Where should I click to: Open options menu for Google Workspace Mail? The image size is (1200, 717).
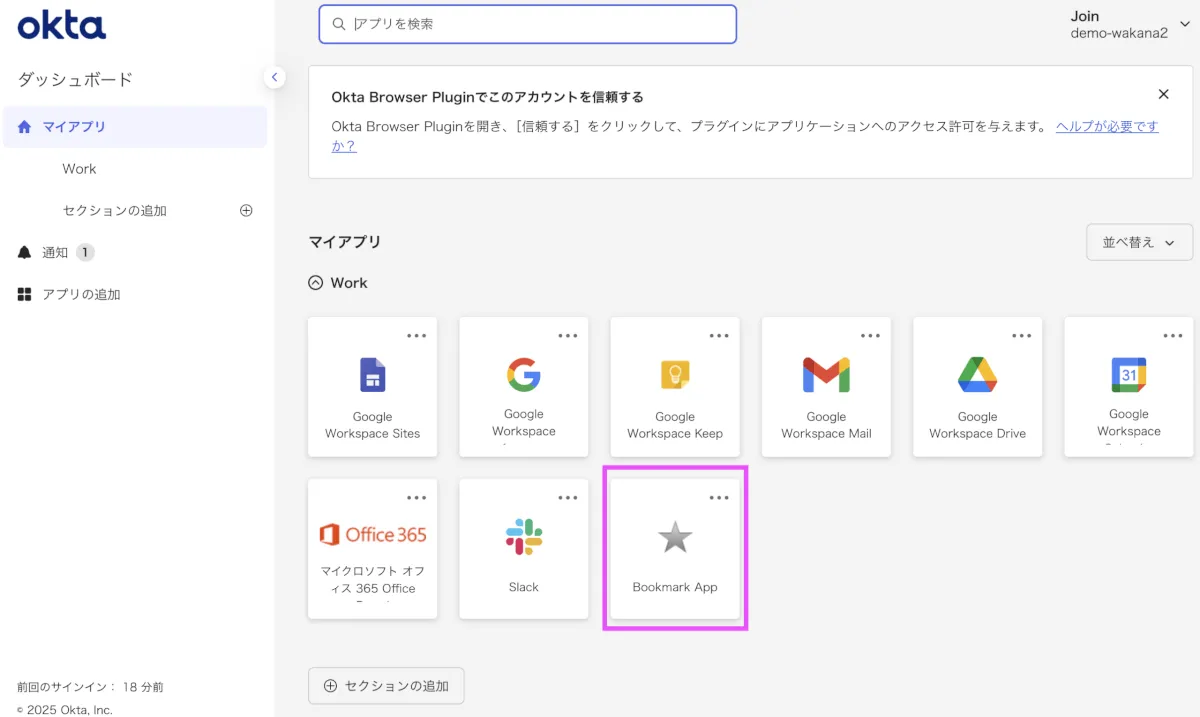pyautogui.click(x=870, y=336)
